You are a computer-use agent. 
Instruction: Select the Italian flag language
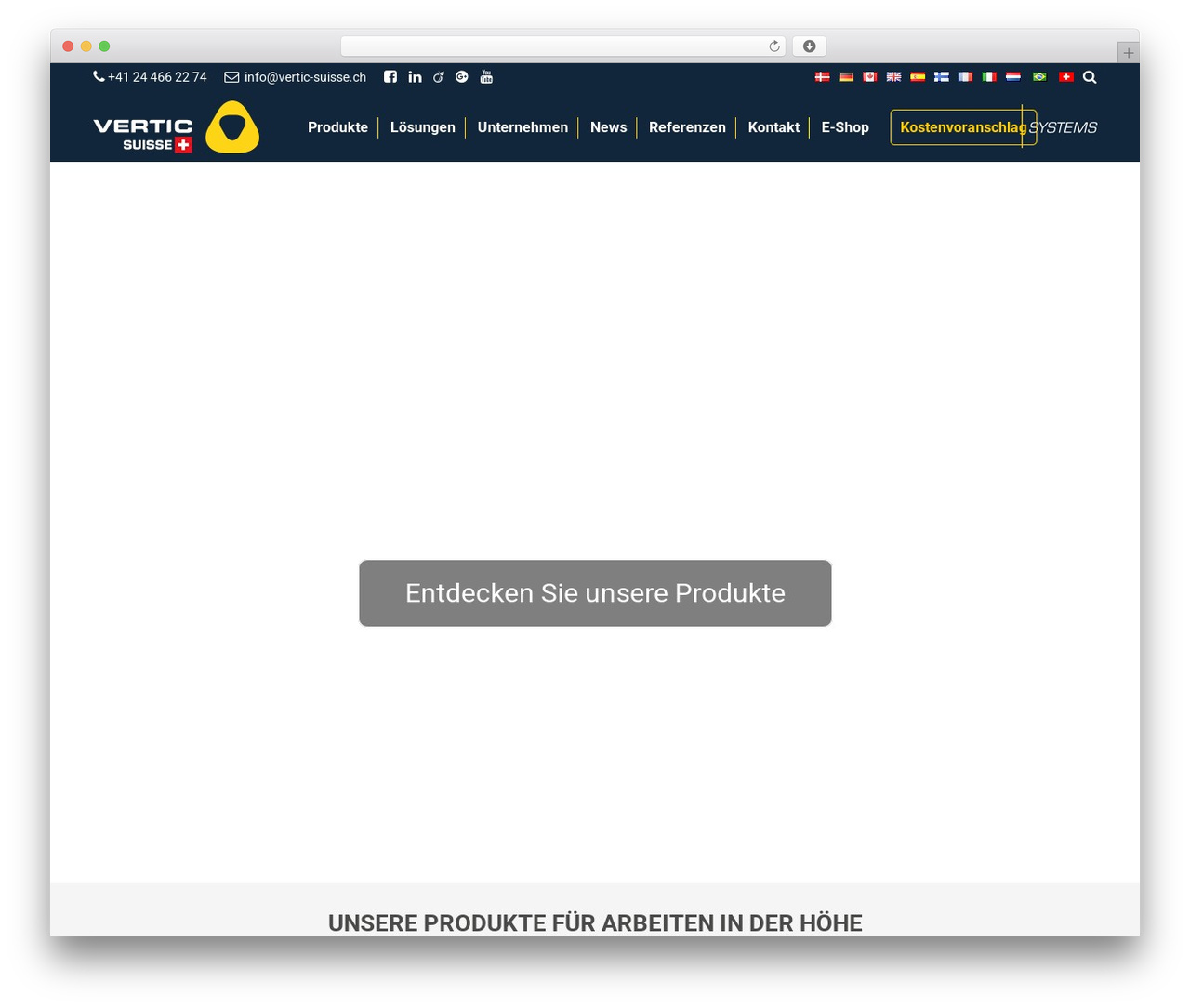pyautogui.click(x=989, y=77)
